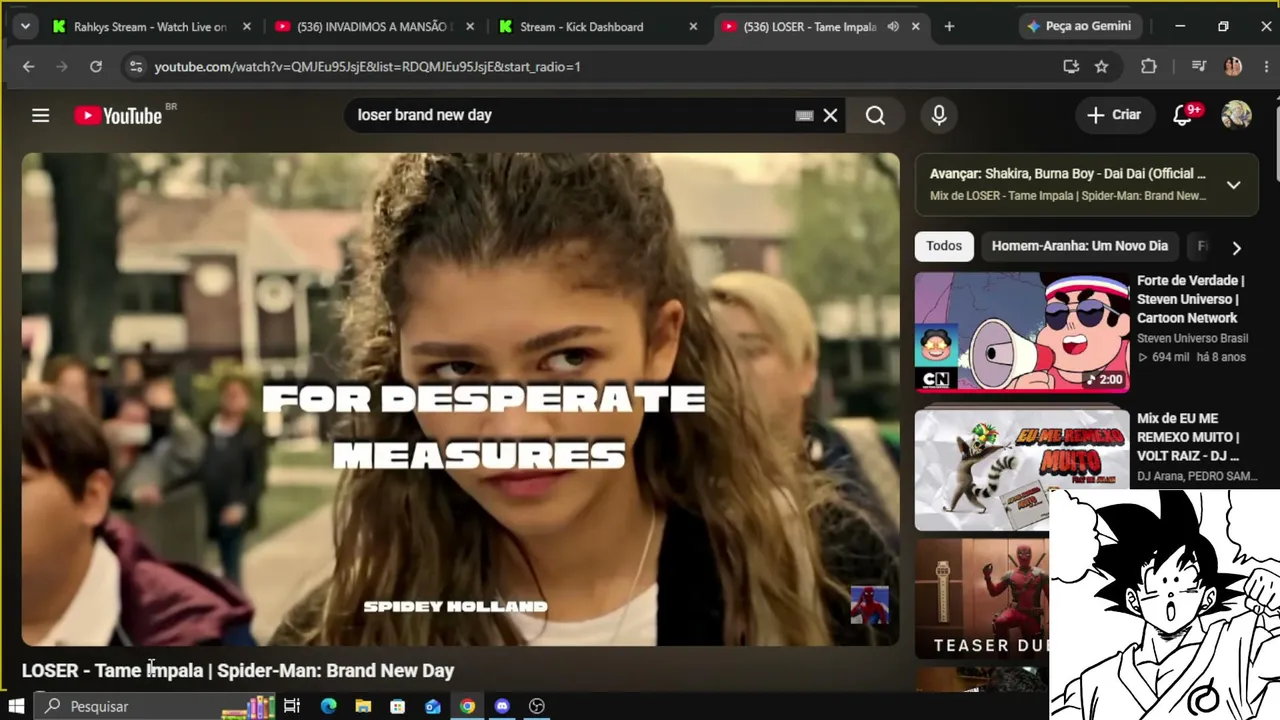Open a new browser tab
The width and height of the screenshot is (1280, 720).
point(949,27)
